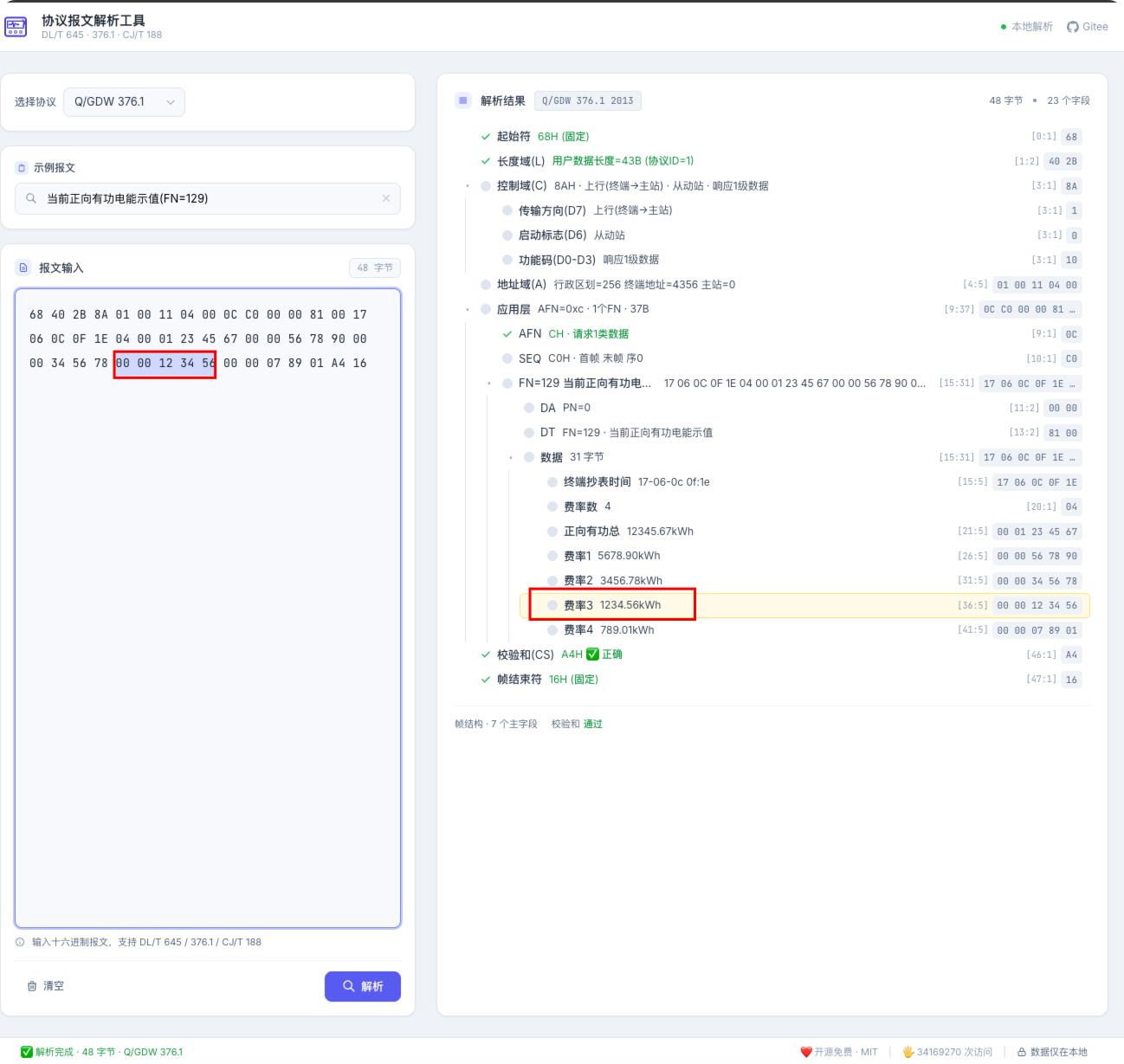Click the gray dot beside 应用层
The width and height of the screenshot is (1124, 1064).
pos(486,309)
